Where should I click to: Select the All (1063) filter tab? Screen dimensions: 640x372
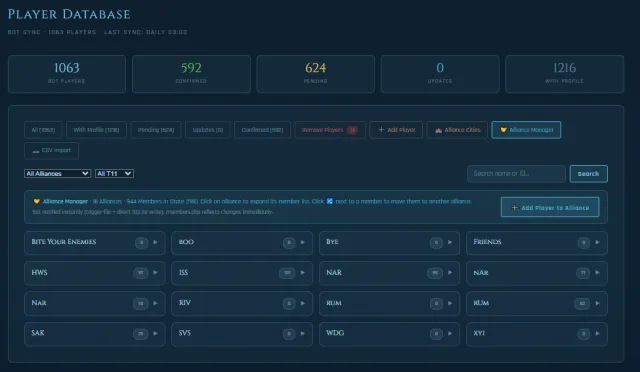point(43,130)
